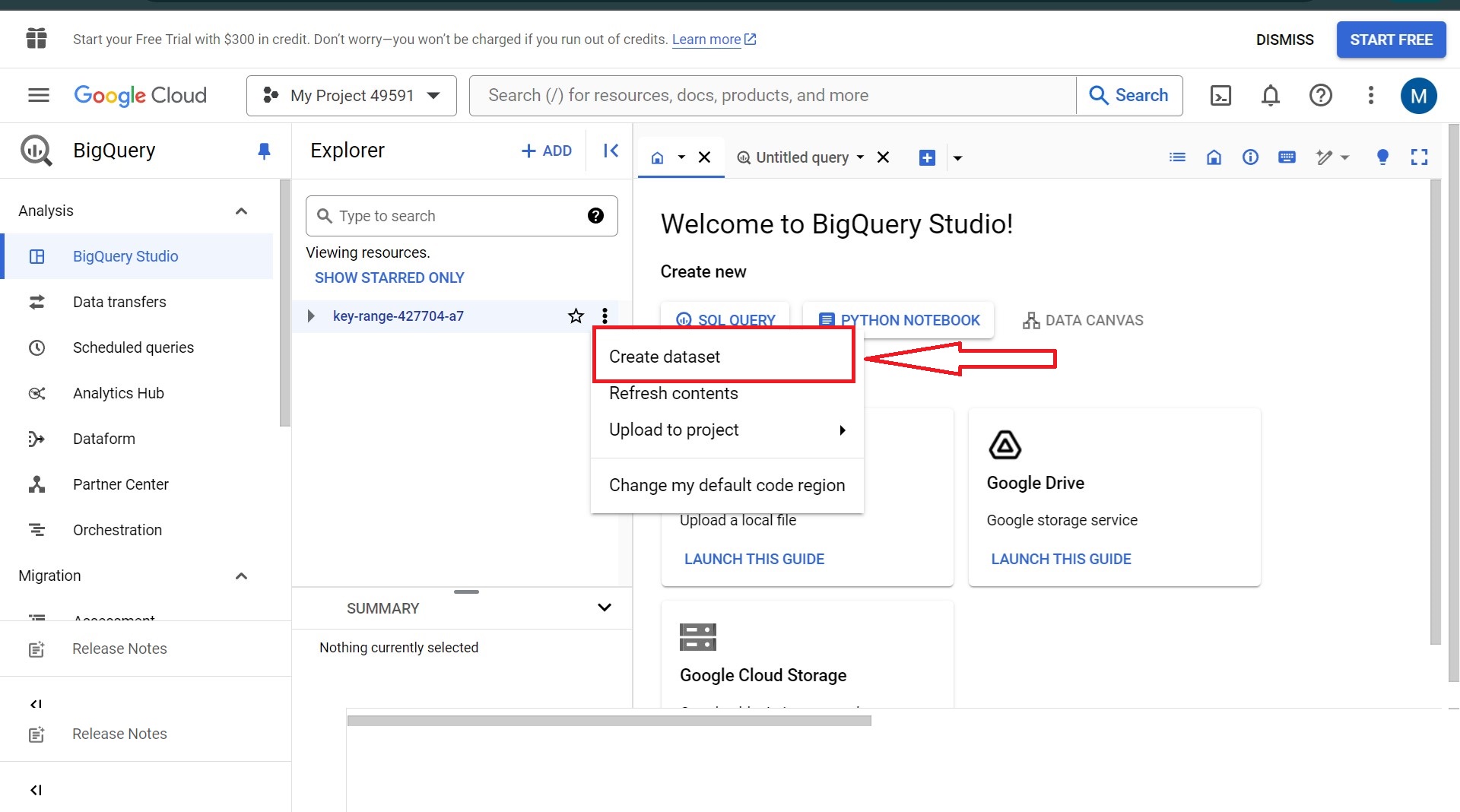Switch to the Untitled query tab
This screenshot has height=812, width=1460.
tap(802, 157)
